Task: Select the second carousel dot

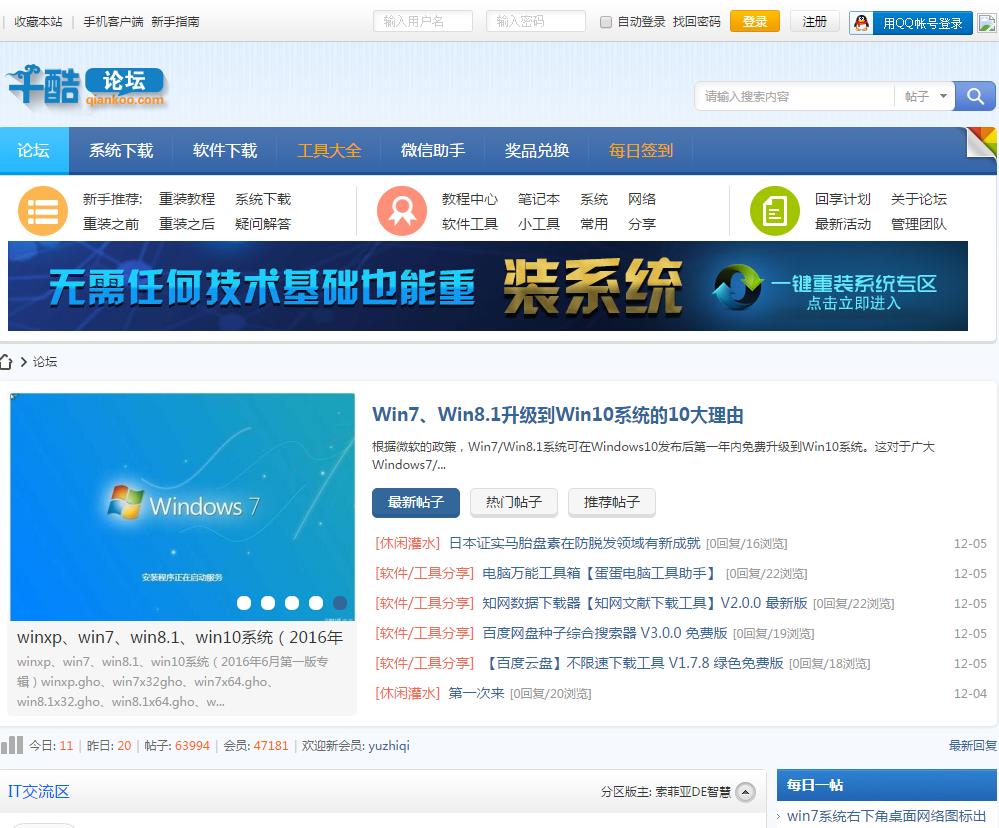Action: 268,603
